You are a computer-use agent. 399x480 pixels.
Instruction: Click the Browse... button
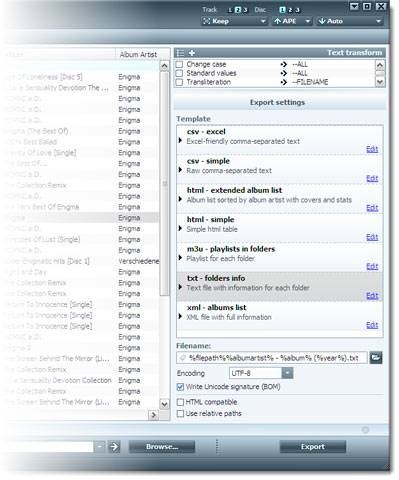click(x=162, y=447)
